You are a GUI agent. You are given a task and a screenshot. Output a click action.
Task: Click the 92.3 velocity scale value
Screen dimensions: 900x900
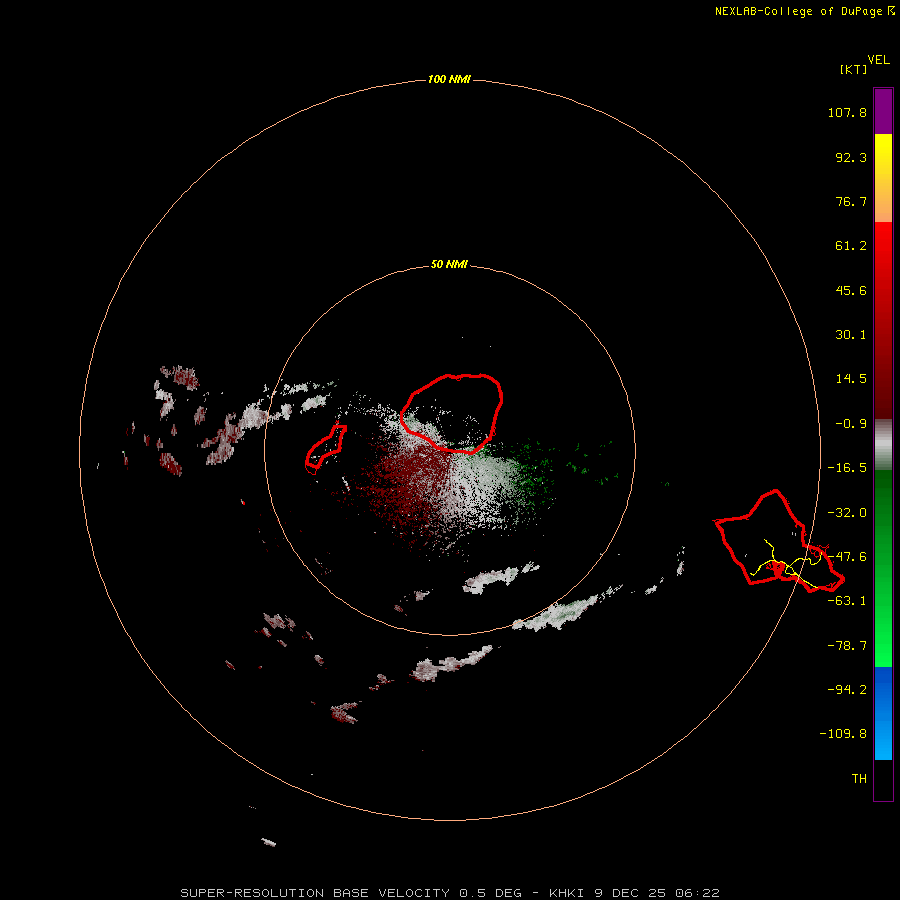click(851, 157)
